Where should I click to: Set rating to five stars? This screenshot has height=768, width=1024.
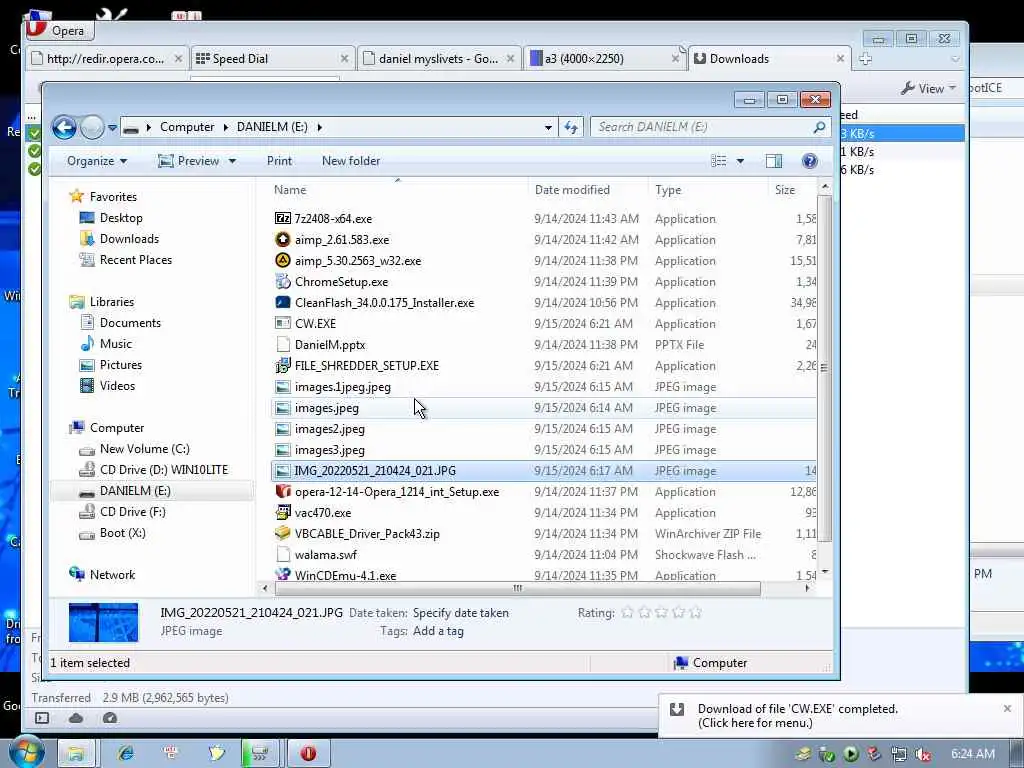pyautogui.click(x=696, y=613)
